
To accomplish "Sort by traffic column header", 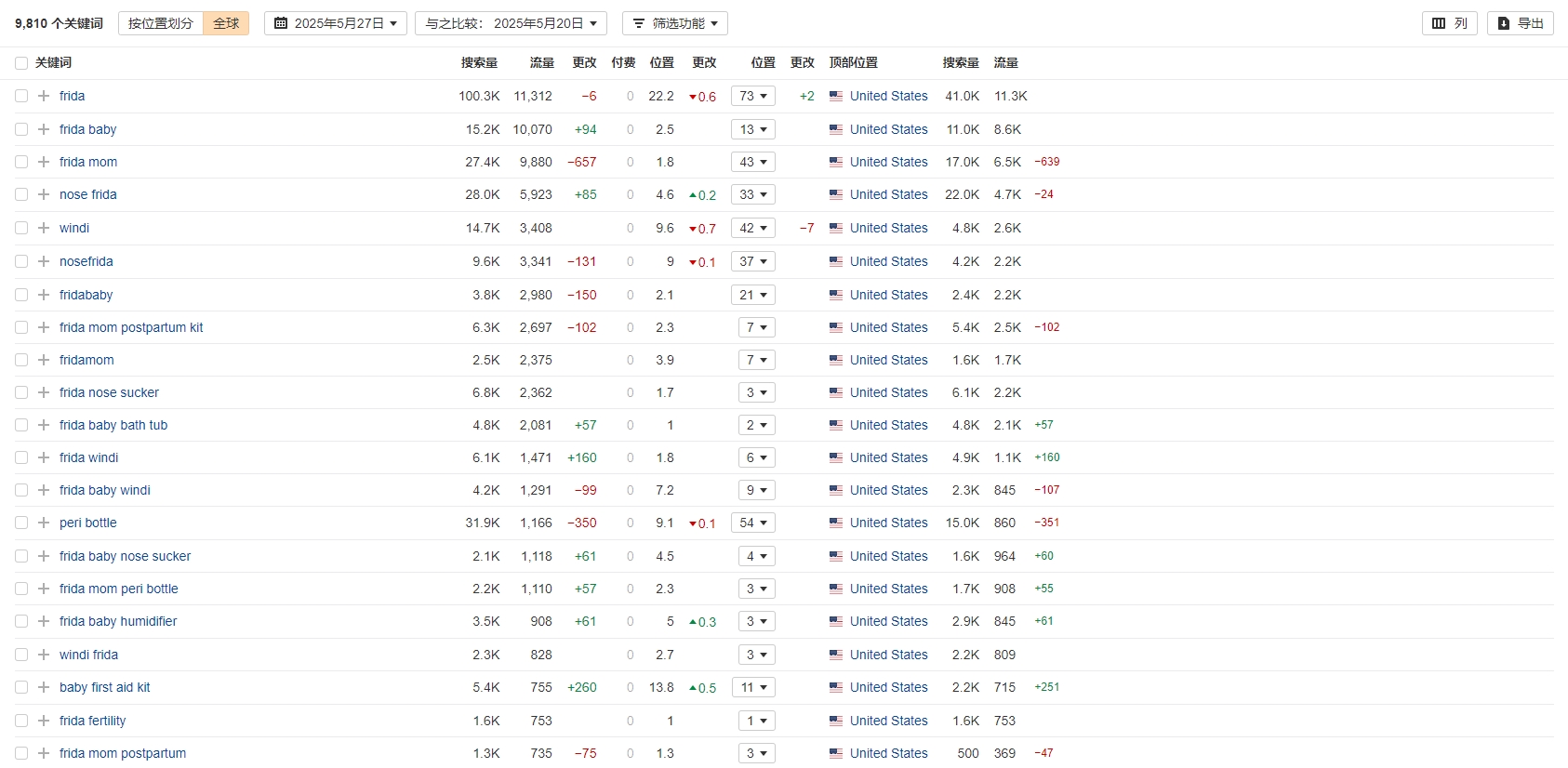I will 541,63.
